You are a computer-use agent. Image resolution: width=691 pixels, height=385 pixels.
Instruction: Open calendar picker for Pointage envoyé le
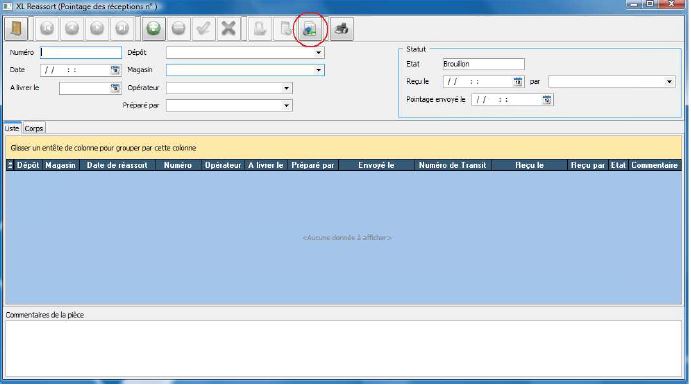click(x=547, y=100)
